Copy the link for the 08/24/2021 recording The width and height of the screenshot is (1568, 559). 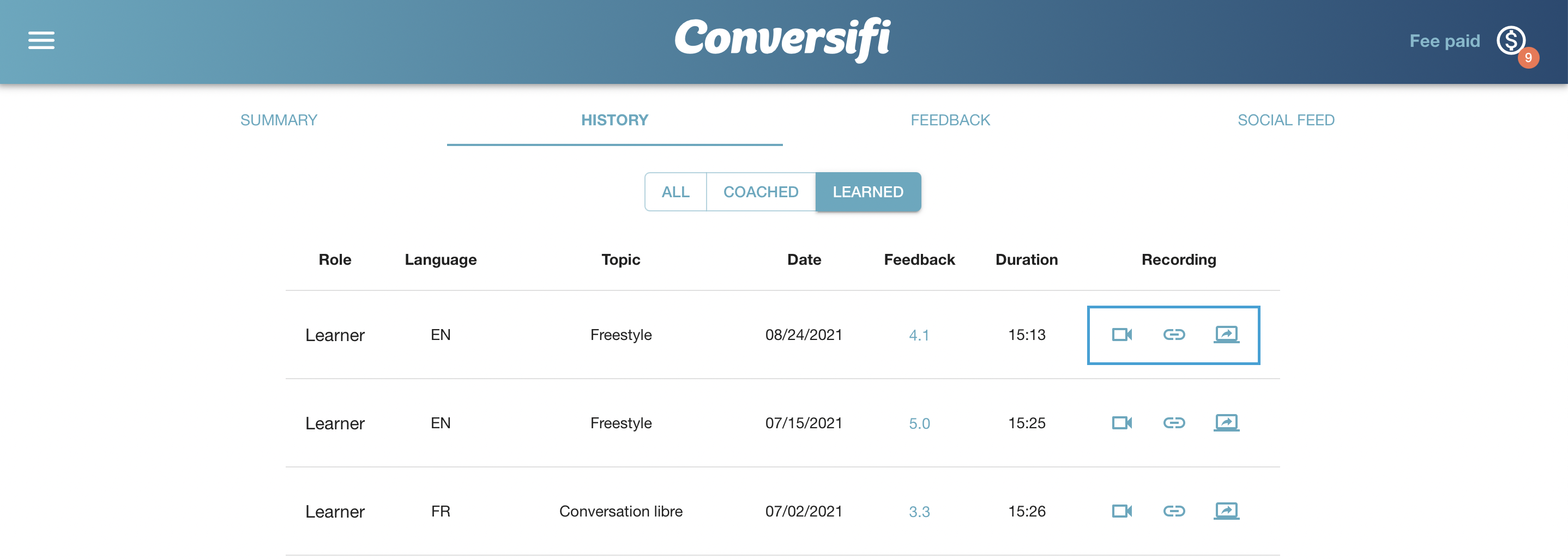(x=1174, y=334)
